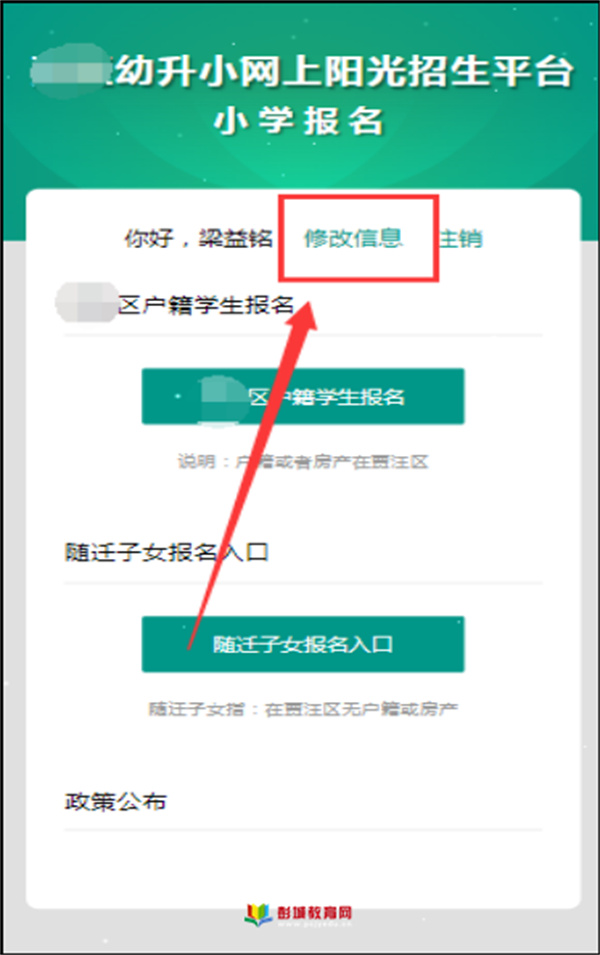This screenshot has width=600, height=955.
Task: Click the greeting 你好，梁益铭
Action: (199, 238)
